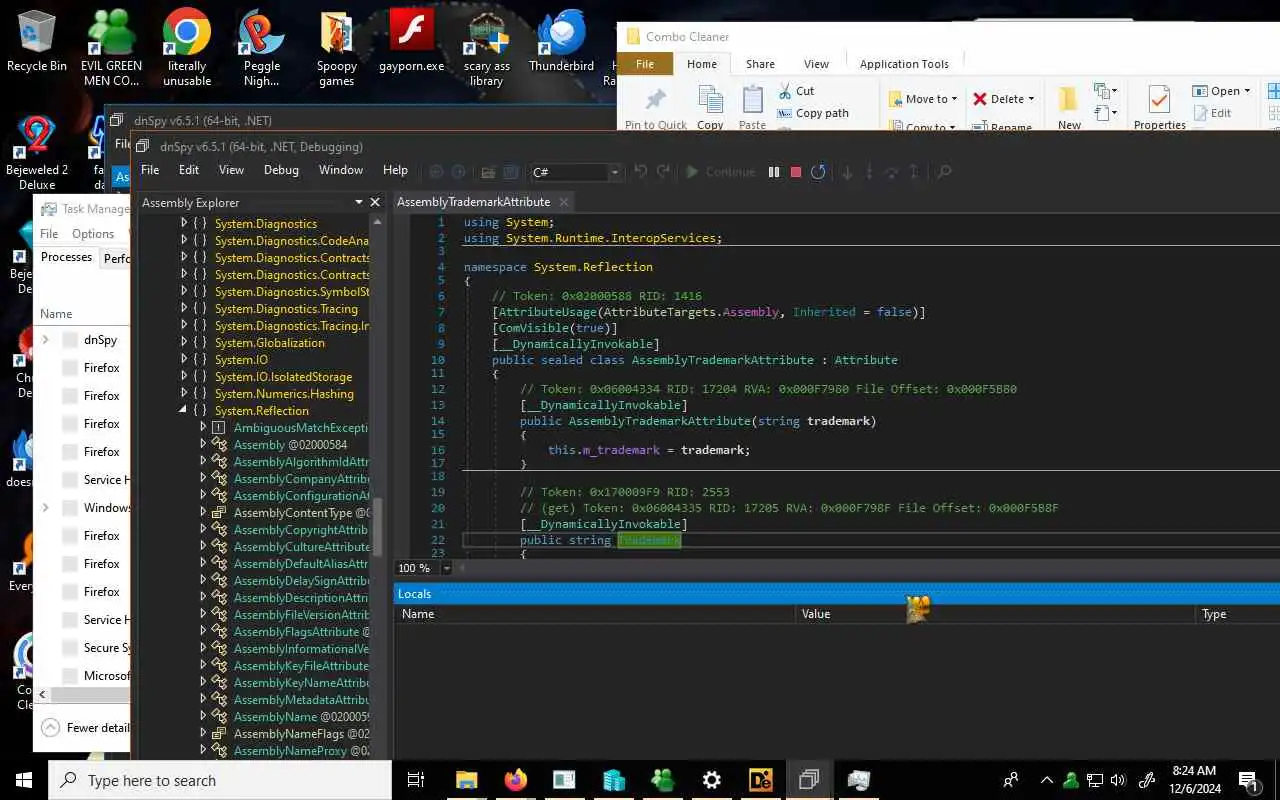Open Task View on the taskbar

click(417, 780)
